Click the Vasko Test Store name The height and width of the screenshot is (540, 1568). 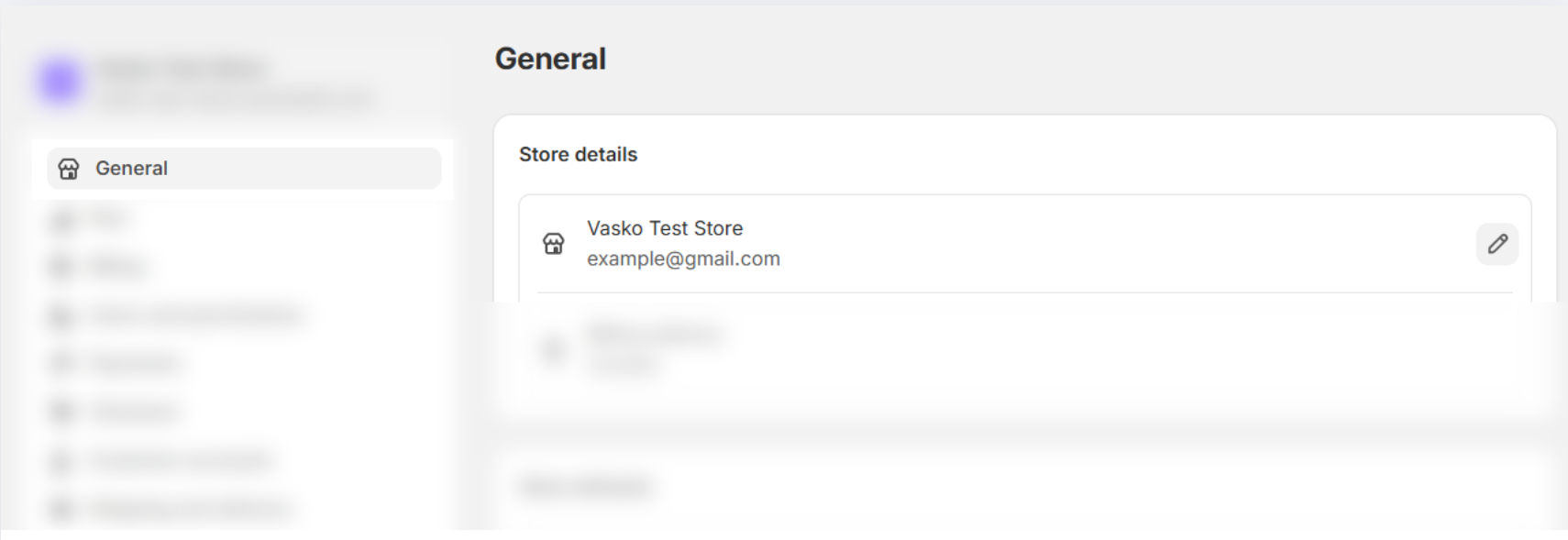click(665, 228)
